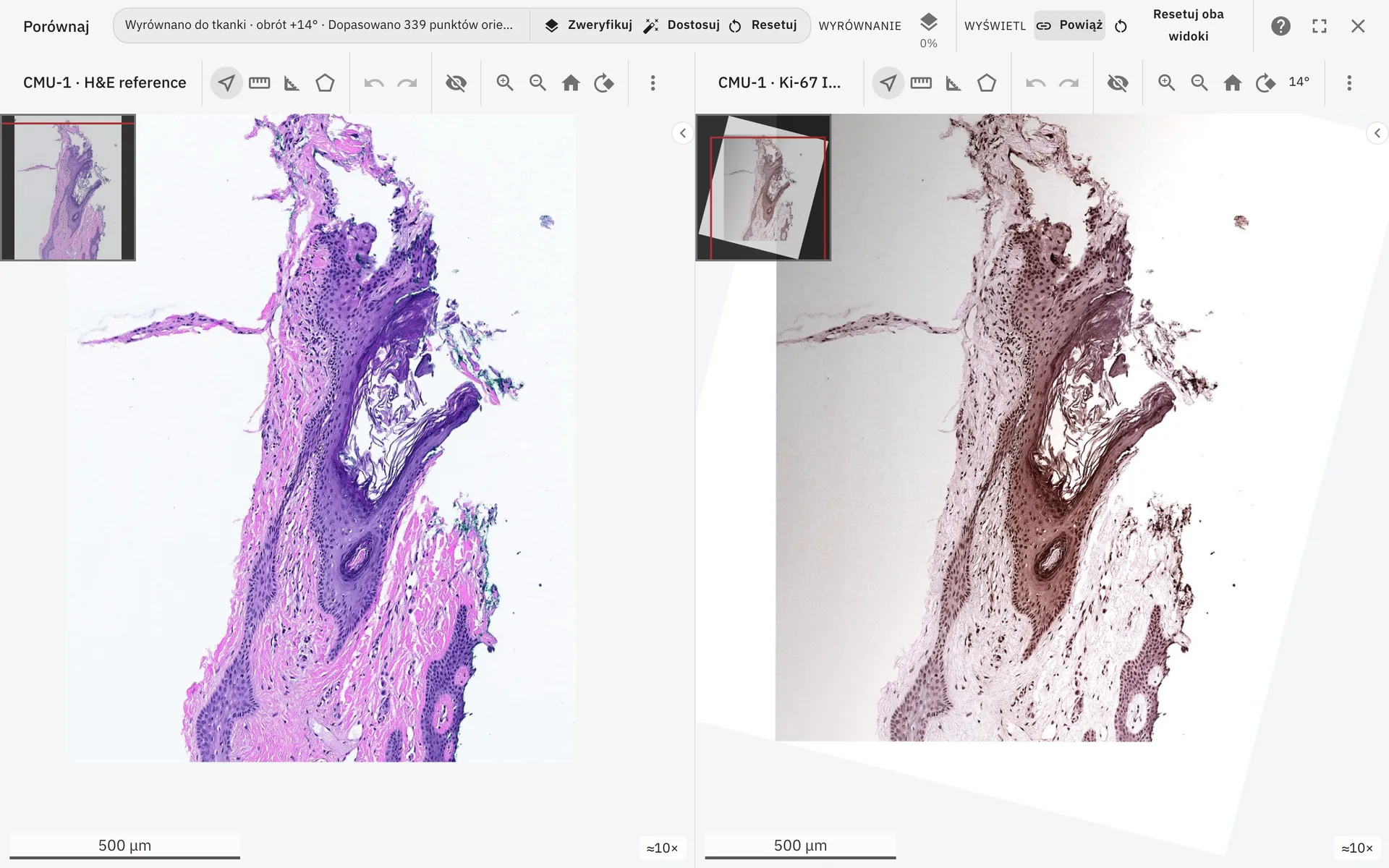Collapse the Ki-67 pane side panel chevron
Image resolution: width=1389 pixels, height=868 pixels.
(x=1377, y=133)
